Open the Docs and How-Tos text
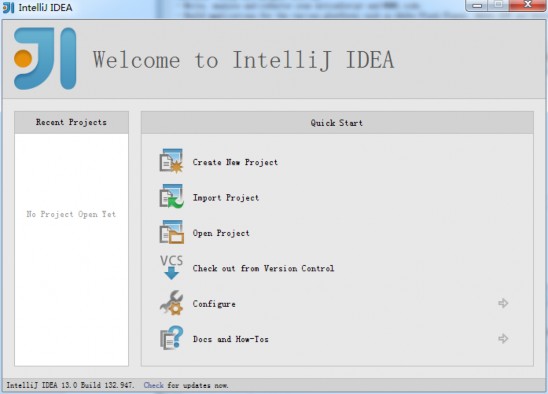The width and height of the screenshot is (548, 394). click(231, 339)
